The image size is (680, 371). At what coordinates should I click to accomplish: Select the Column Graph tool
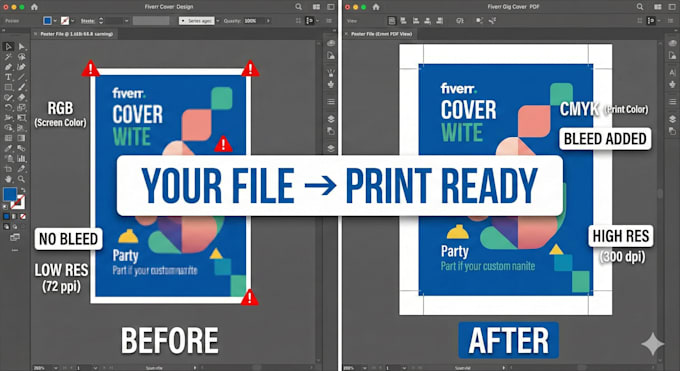click(x=21, y=158)
